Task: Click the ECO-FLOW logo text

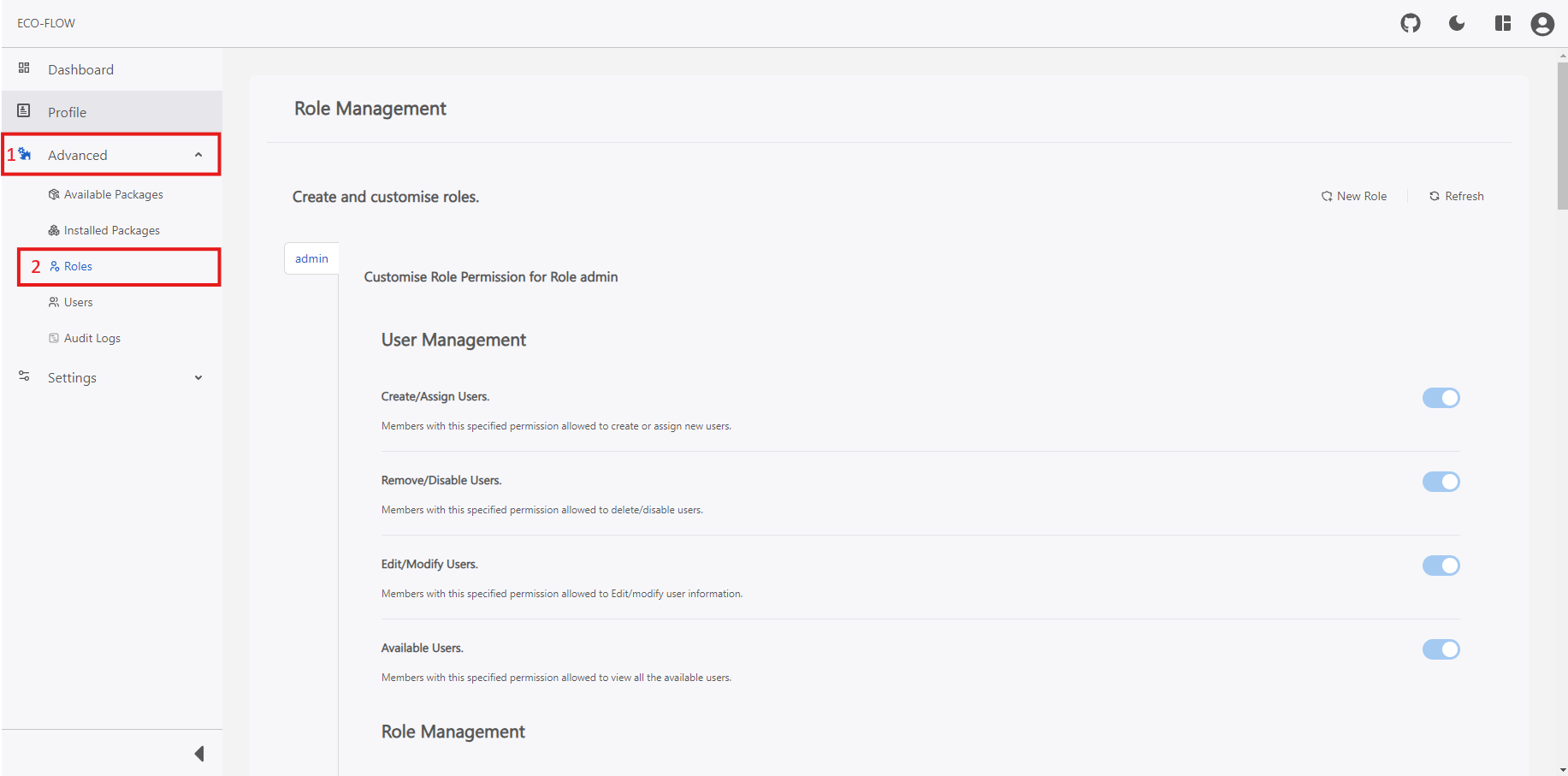Action: 46,23
